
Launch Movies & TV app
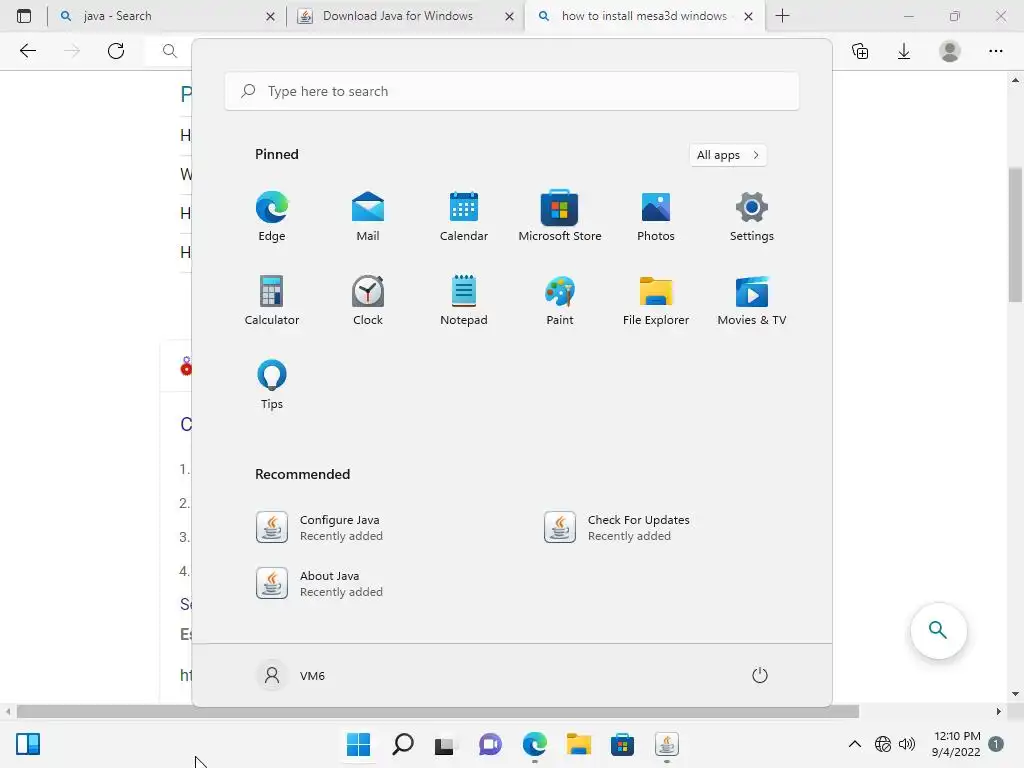click(x=752, y=300)
